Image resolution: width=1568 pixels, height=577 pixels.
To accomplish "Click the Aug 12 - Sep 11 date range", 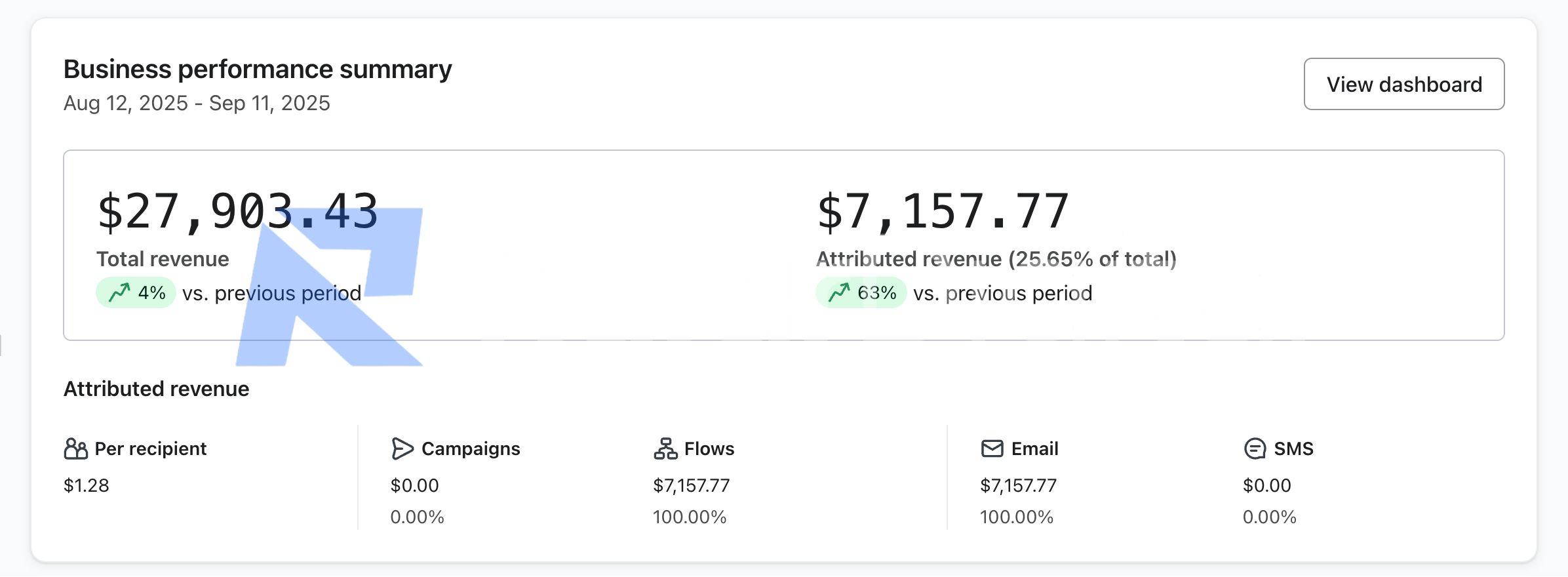I will (x=197, y=103).
